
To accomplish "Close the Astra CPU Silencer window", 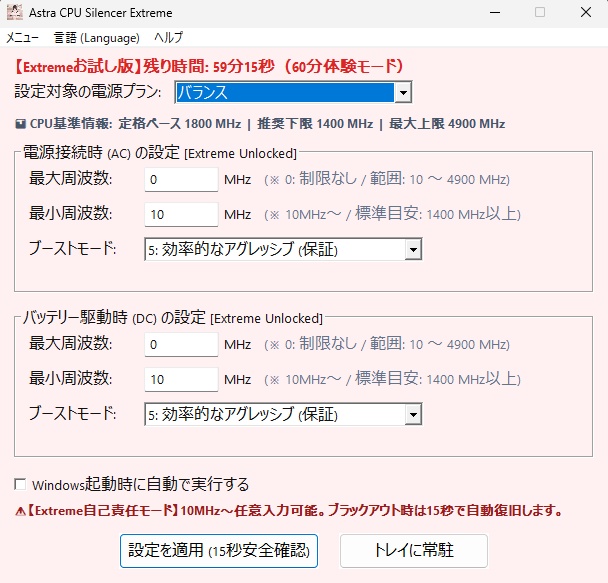I will point(586,12).
